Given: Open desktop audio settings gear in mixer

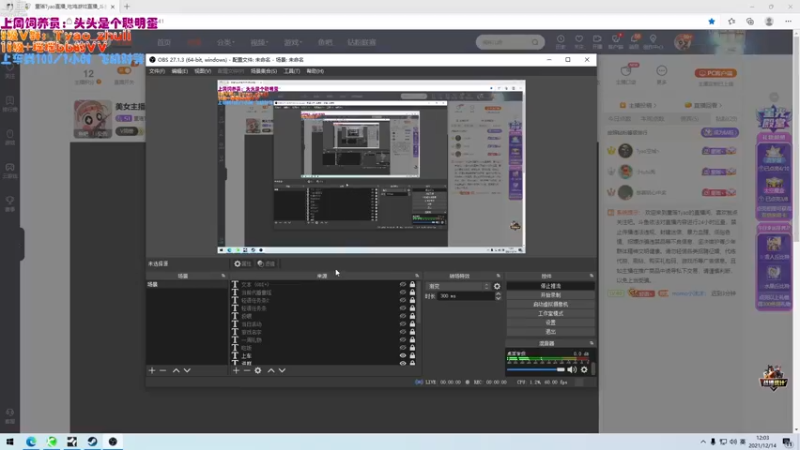Looking at the screenshot, I should click(x=584, y=369).
